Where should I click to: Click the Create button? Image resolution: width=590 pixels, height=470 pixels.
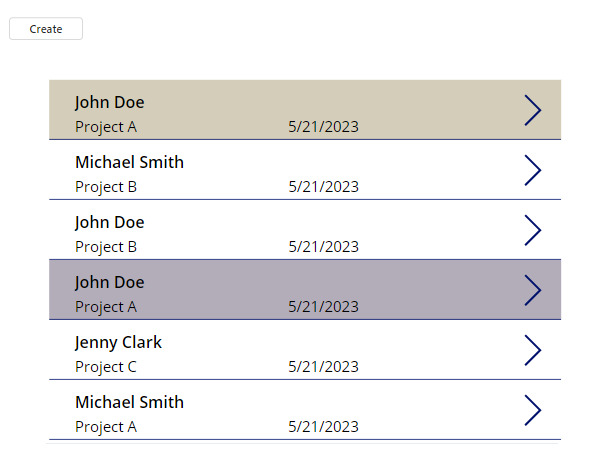point(46,29)
